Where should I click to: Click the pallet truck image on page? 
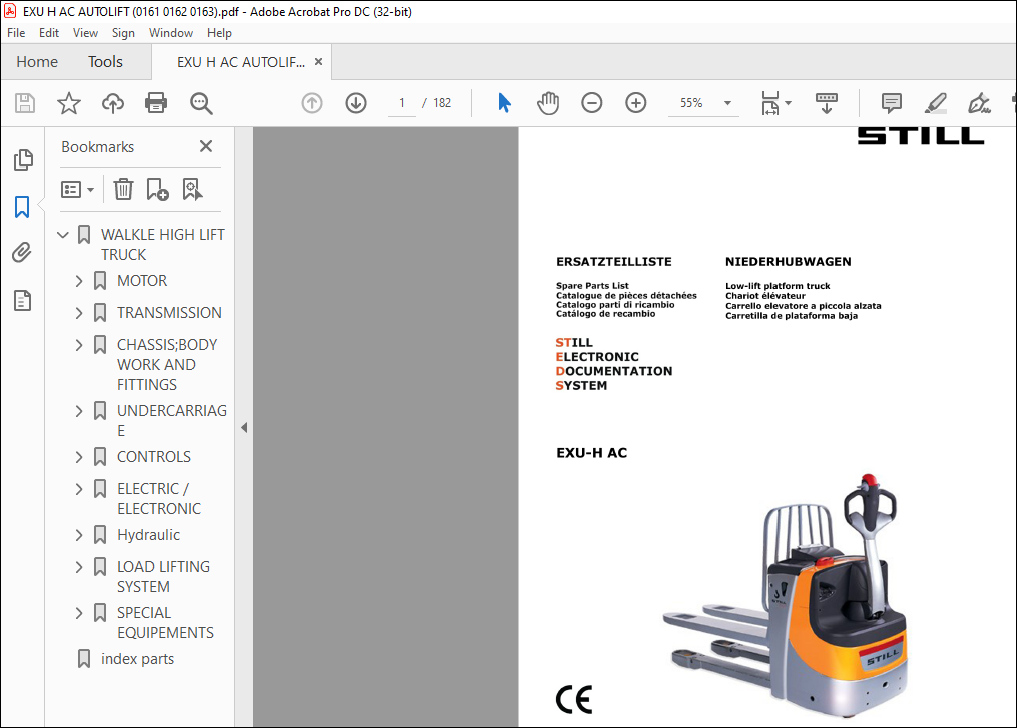[x=786, y=595]
